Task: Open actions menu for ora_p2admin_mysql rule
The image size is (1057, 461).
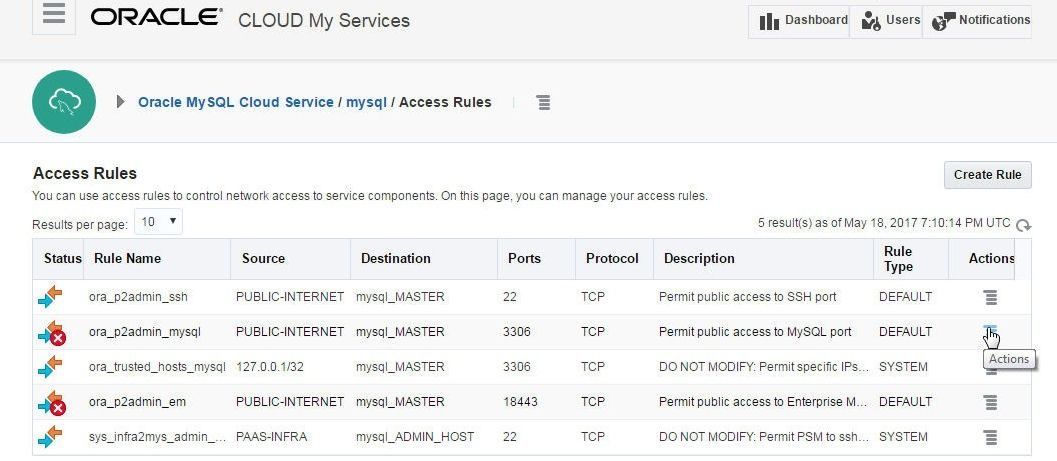Action: click(990, 330)
